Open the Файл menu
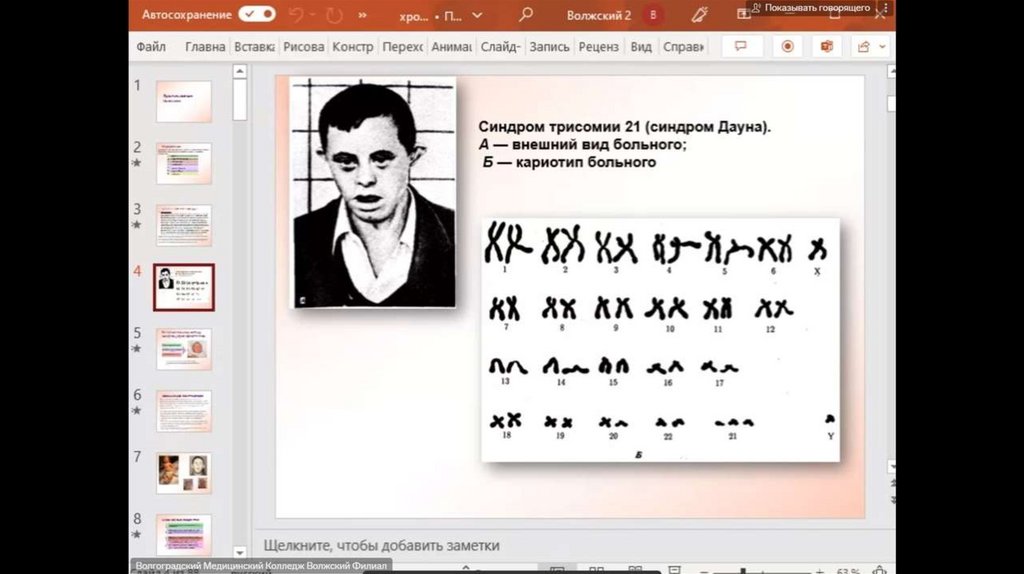 point(151,46)
